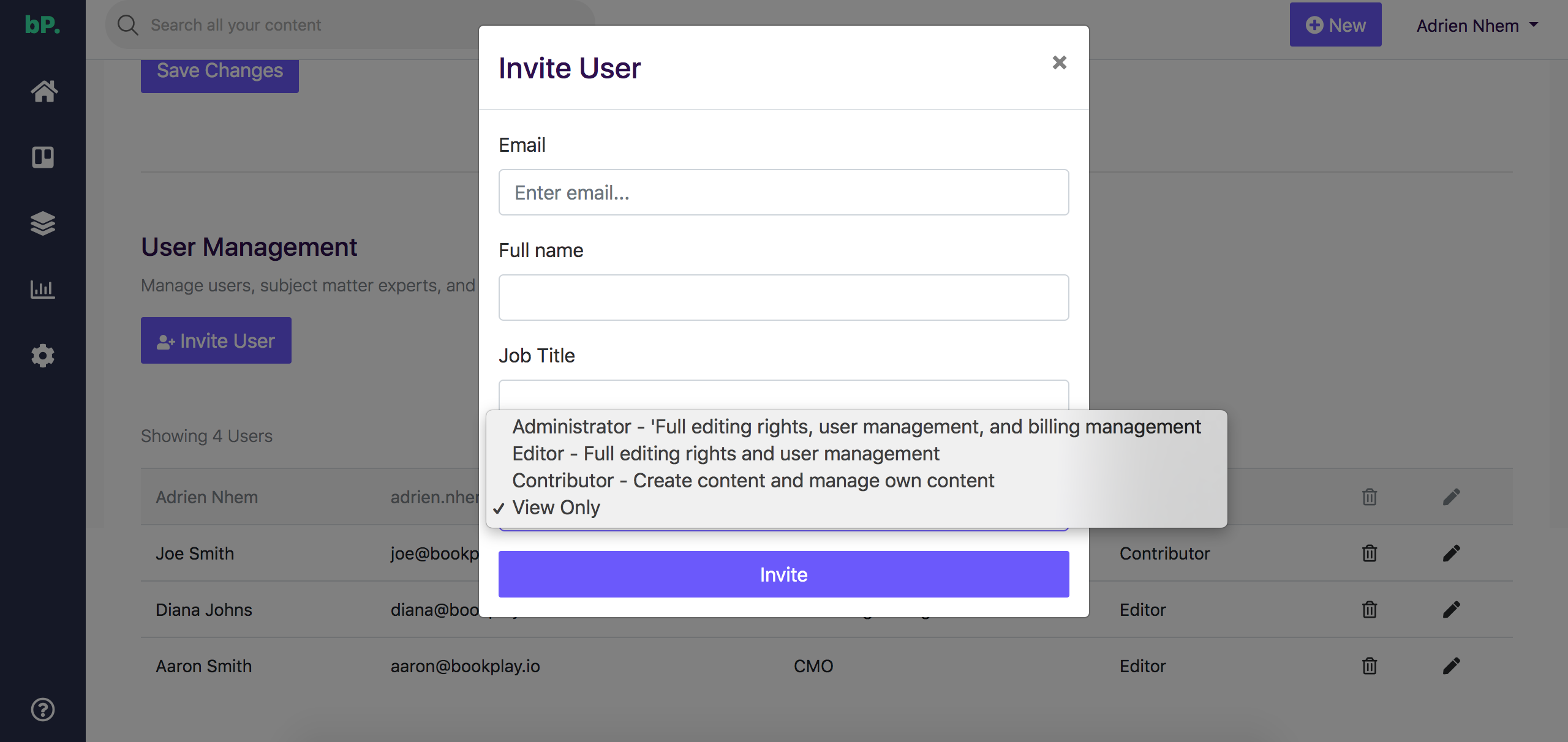Open the settings gear in sidebar
Screen dimensions: 1568x742
tap(43, 355)
